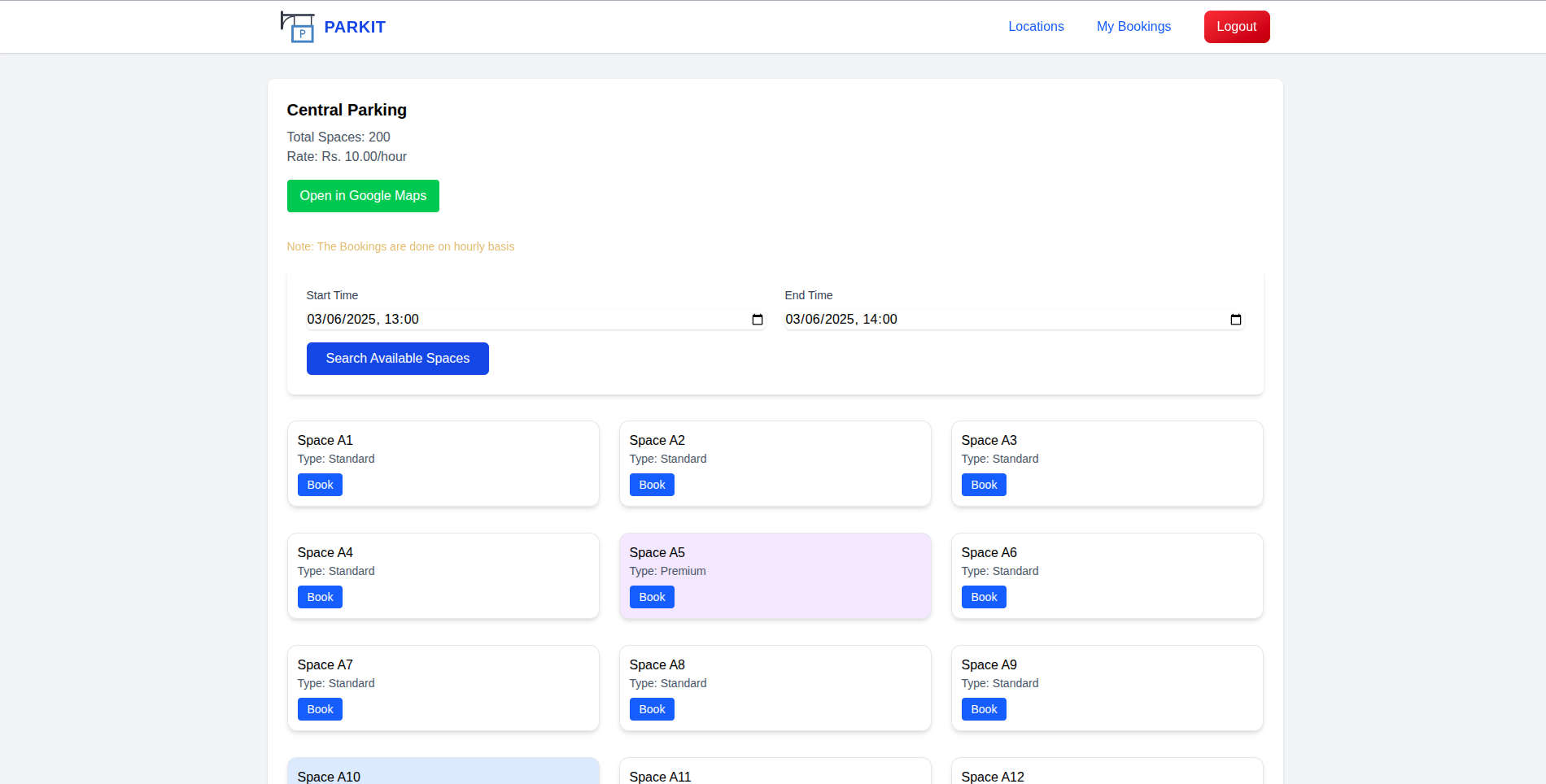Viewport: 1546px width, 784px height.
Task: Click the Space A7 title
Action: tap(325, 664)
